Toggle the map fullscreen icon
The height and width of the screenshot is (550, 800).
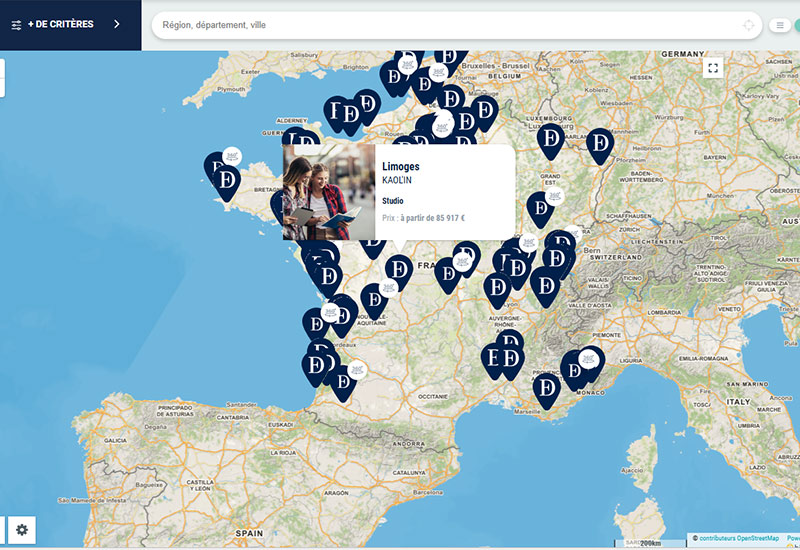pos(713,67)
